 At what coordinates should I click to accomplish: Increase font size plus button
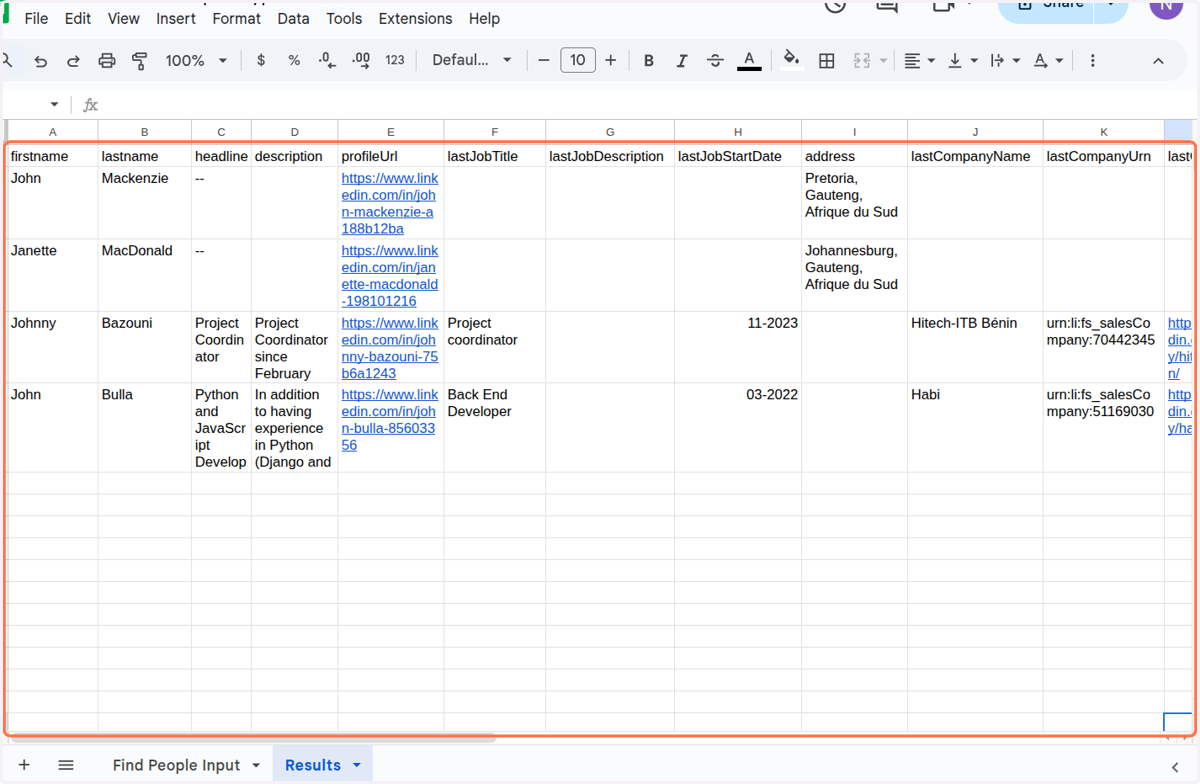click(611, 60)
